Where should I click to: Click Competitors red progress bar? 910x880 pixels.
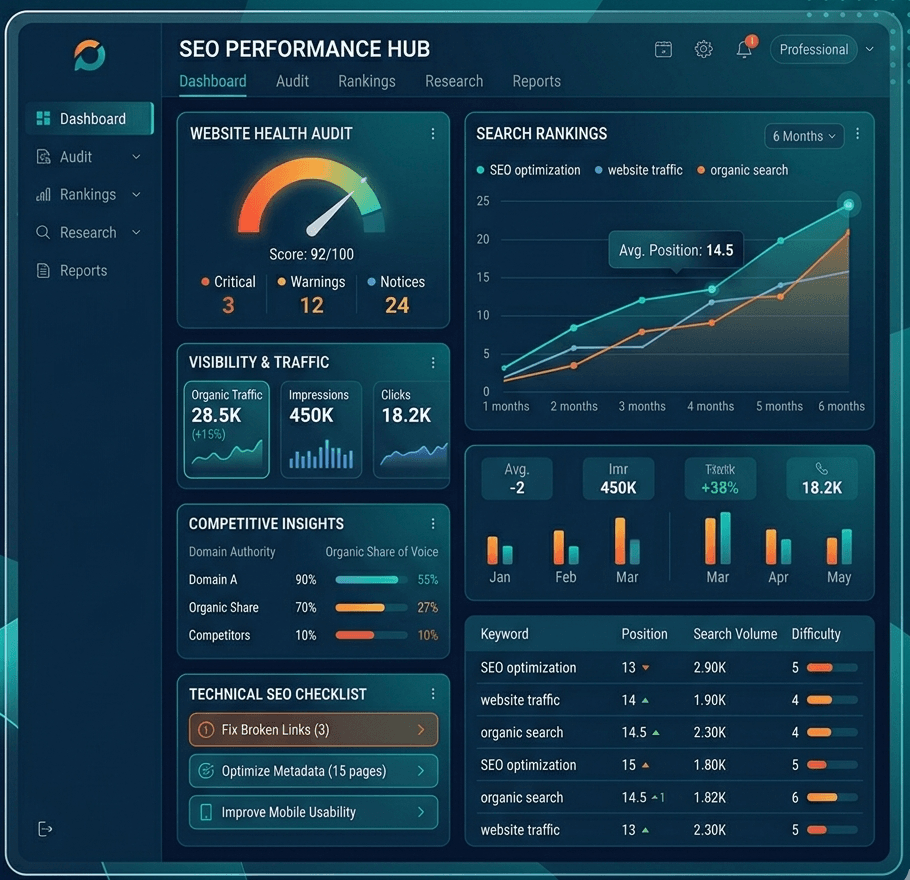(371, 635)
